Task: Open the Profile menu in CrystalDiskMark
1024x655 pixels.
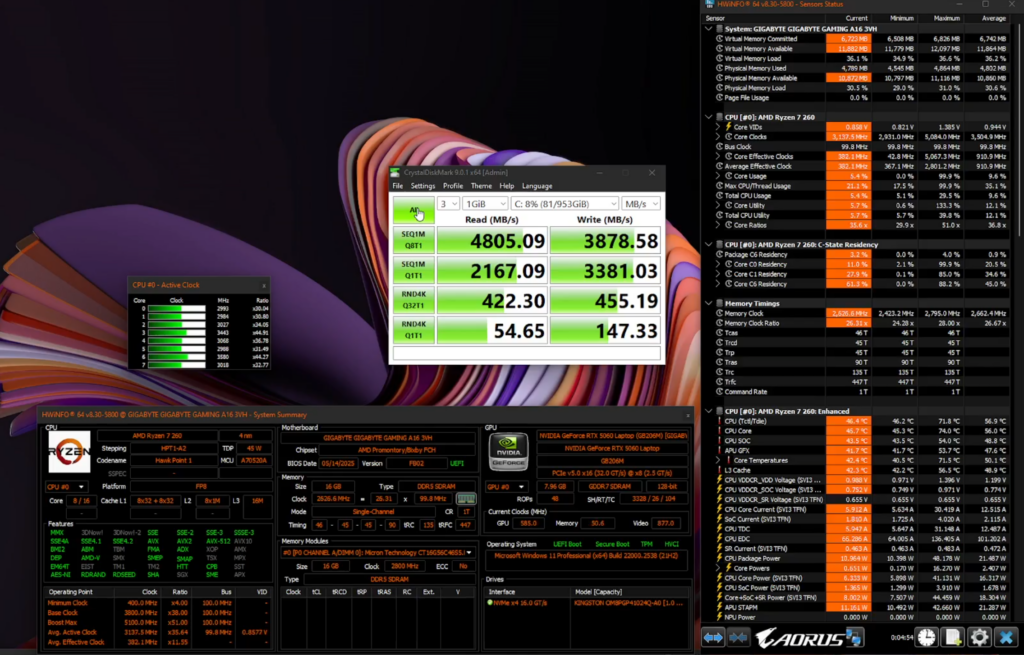Action: (453, 186)
